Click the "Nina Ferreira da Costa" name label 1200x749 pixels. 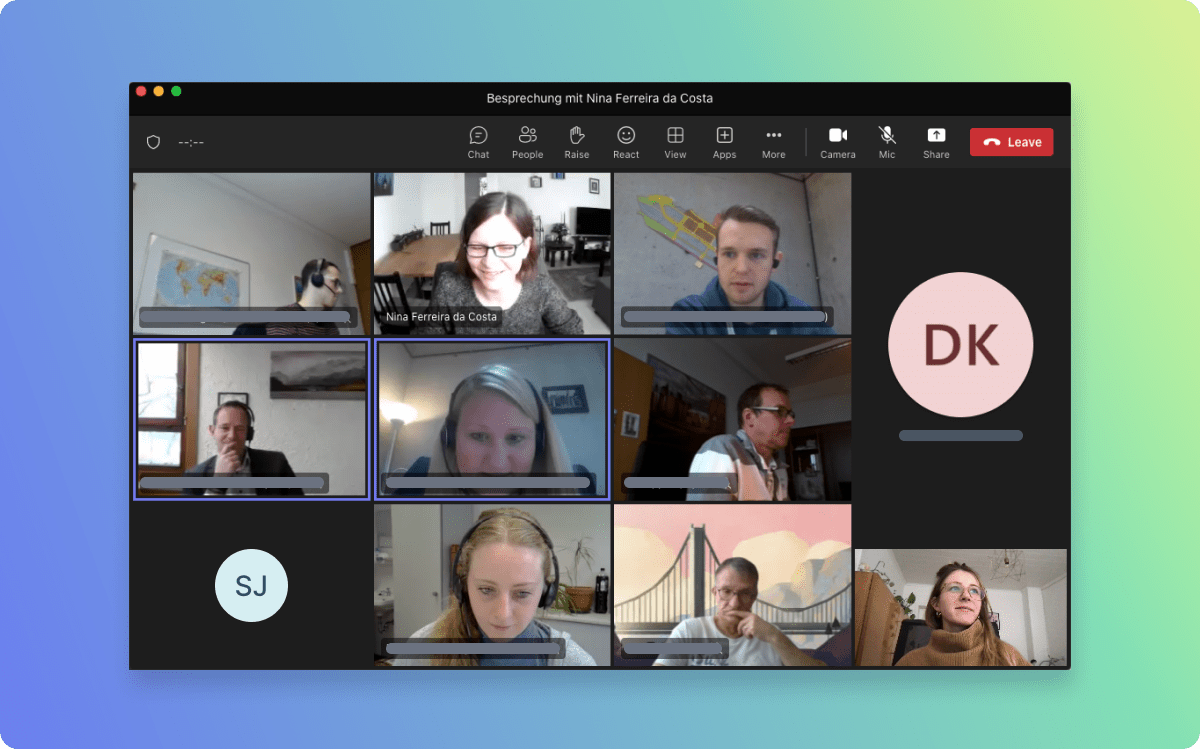441,317
